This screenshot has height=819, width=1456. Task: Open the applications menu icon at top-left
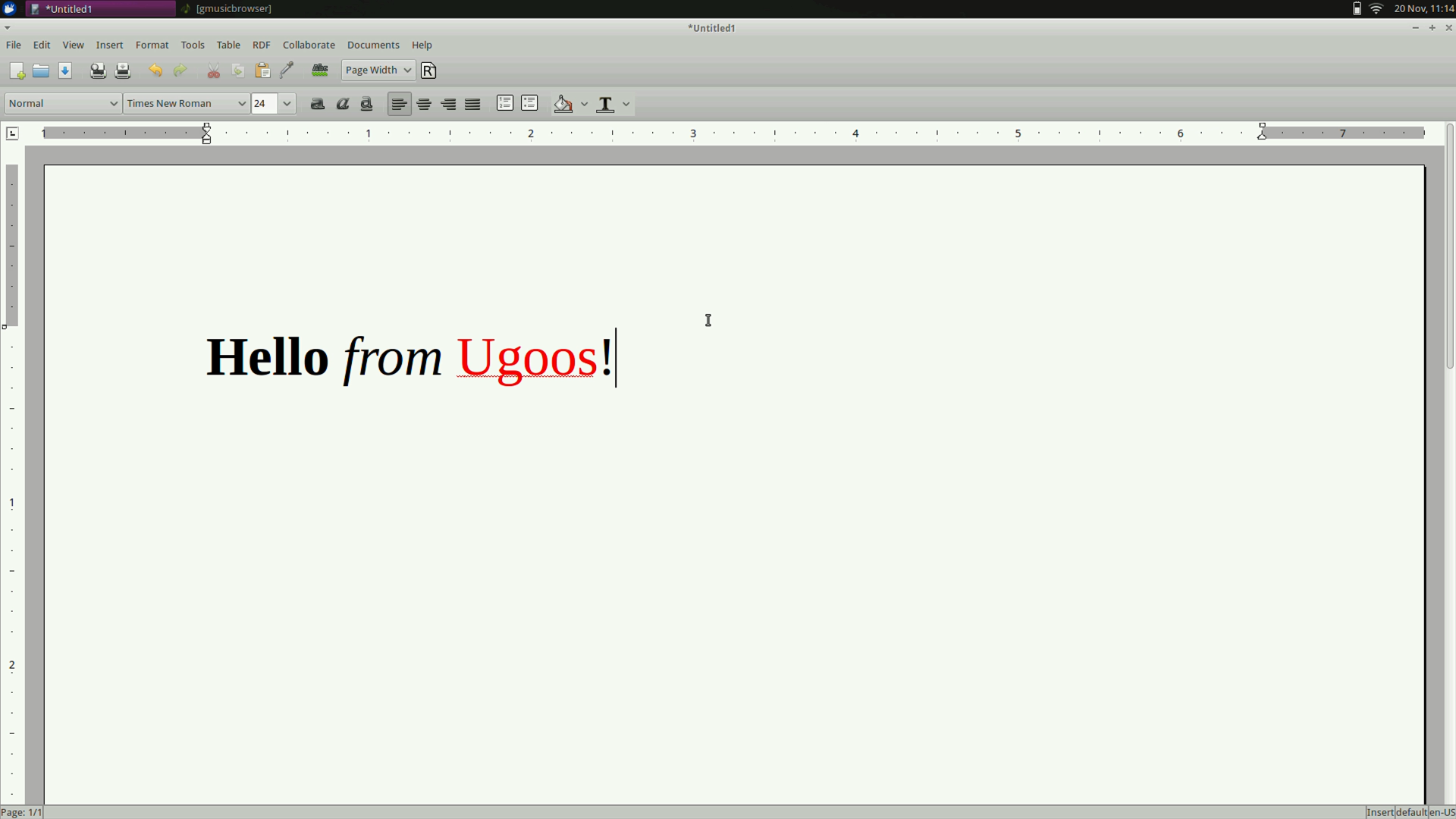click(10, 9)
